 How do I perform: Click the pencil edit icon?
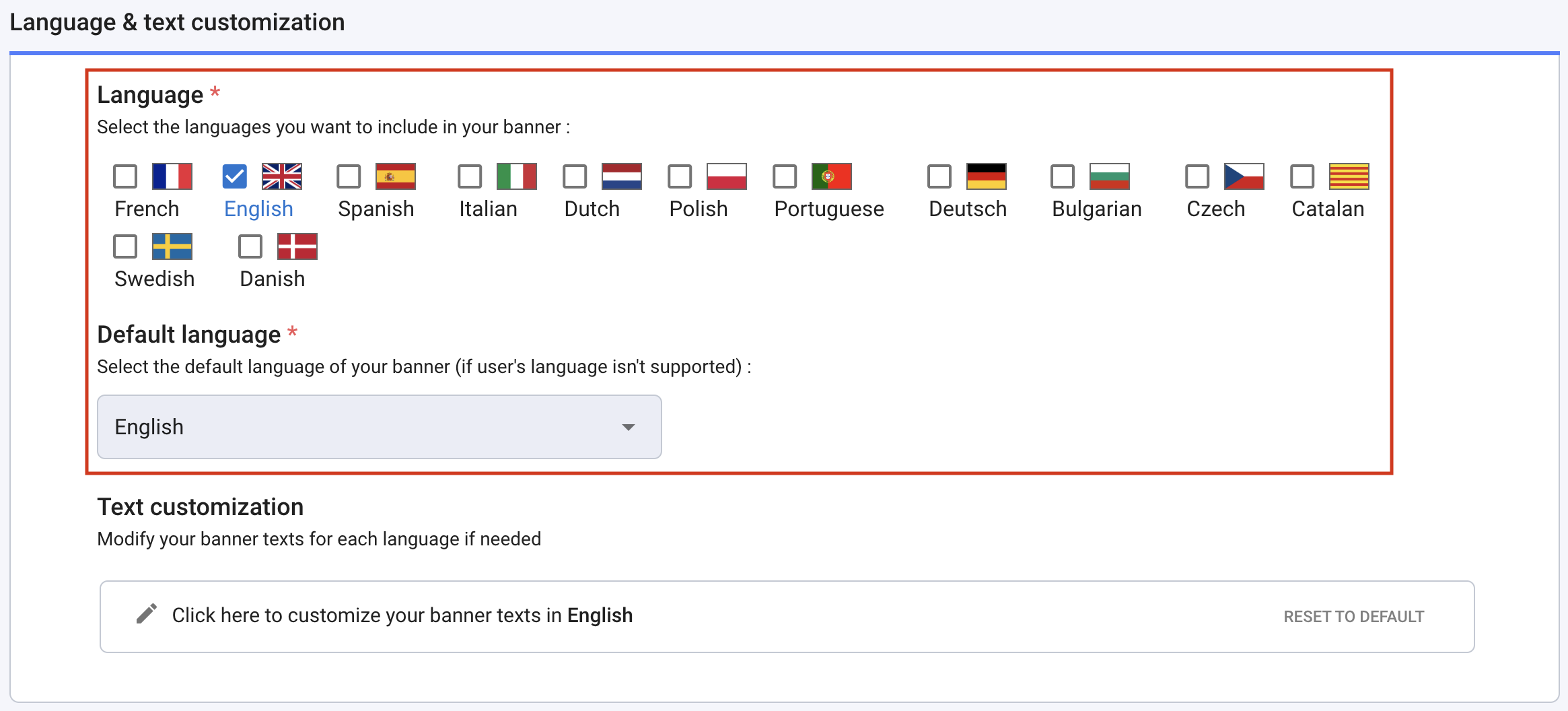pyautogui.click(x=147, y=615)
